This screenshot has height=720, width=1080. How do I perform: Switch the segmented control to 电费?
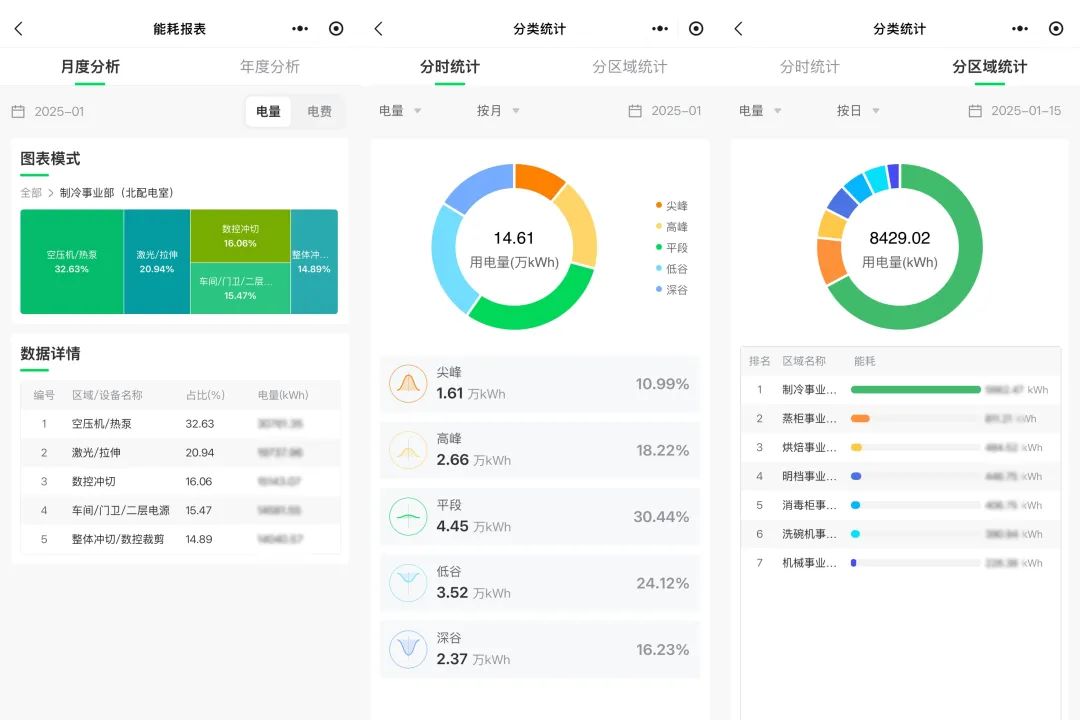click(319, 112)
